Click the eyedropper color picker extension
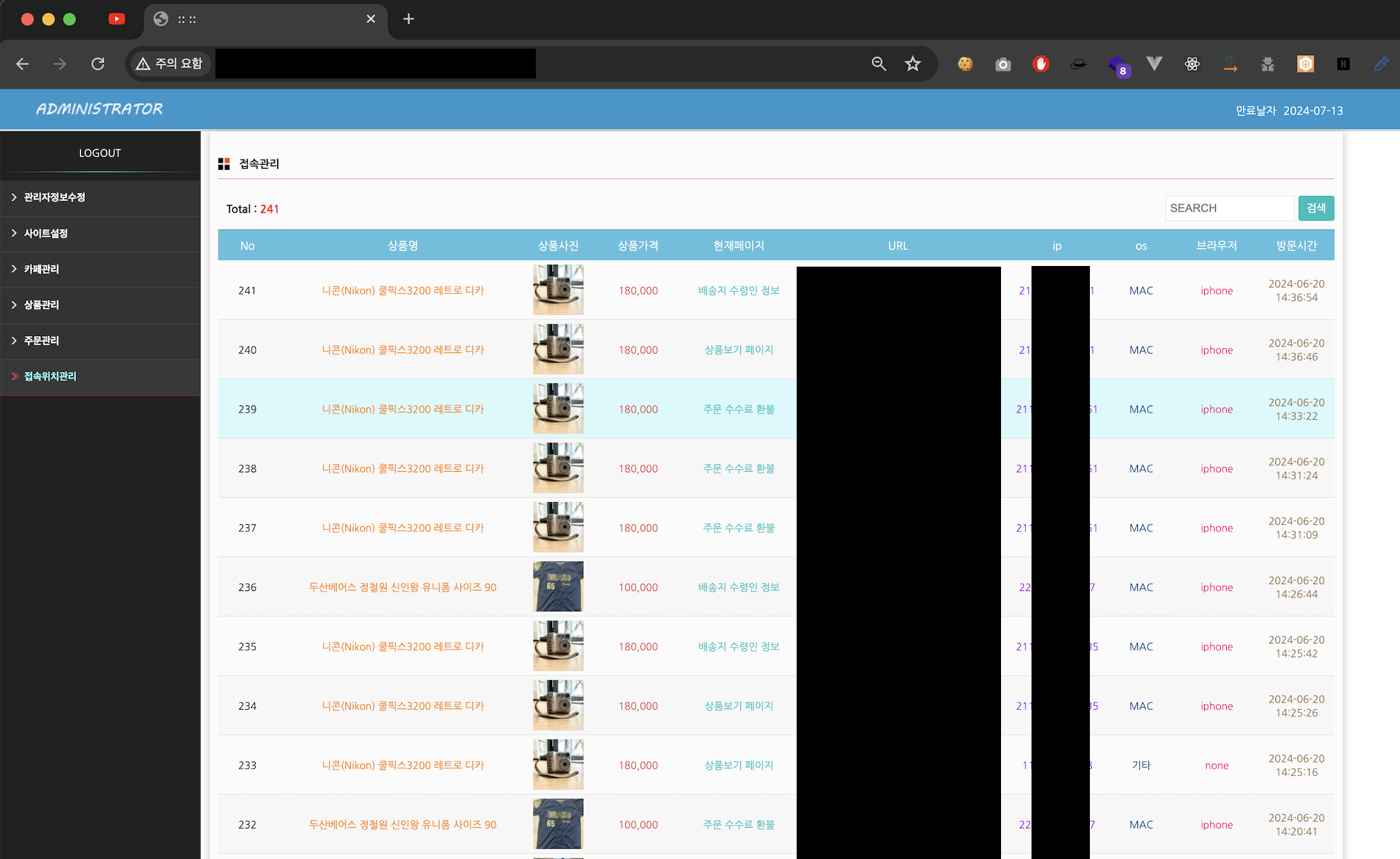1400x859 pixels. point(1381,64)
